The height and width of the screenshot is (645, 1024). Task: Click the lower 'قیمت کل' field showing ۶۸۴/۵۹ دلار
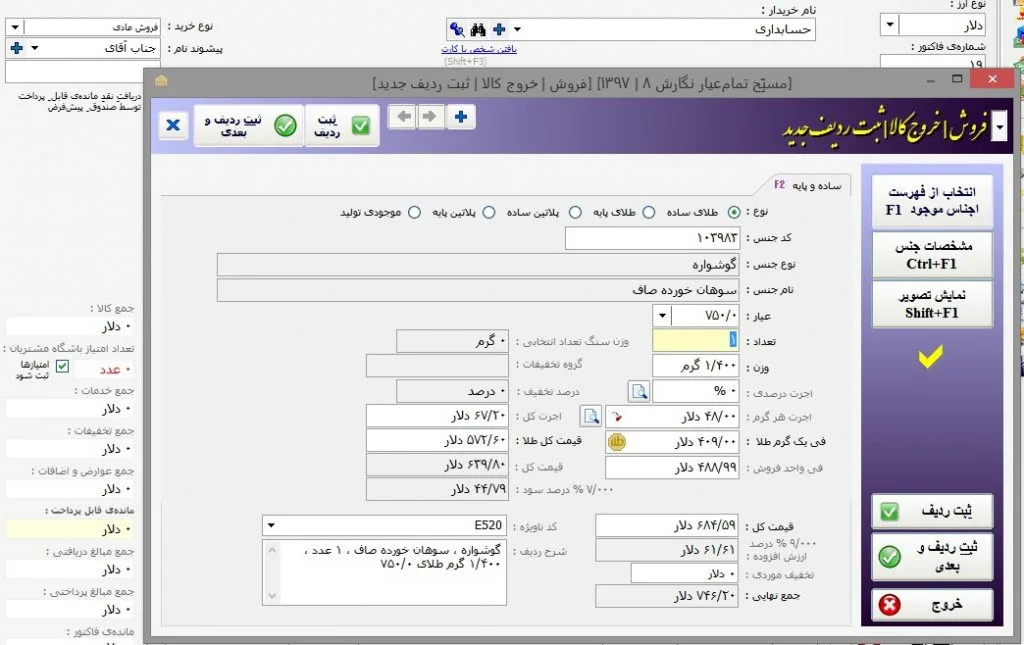tap(667, 526)
